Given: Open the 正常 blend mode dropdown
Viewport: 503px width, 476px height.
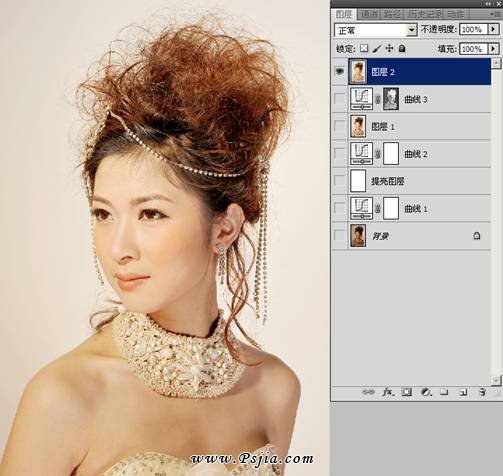Looking at the screenshot, I should (x=376, y=30).
